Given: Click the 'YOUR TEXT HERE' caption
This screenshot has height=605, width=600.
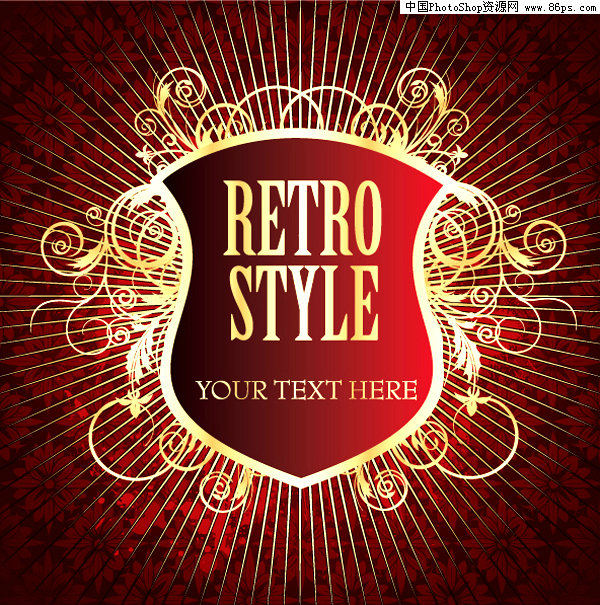Looking at the screenshot, I should tap(306, 390).
